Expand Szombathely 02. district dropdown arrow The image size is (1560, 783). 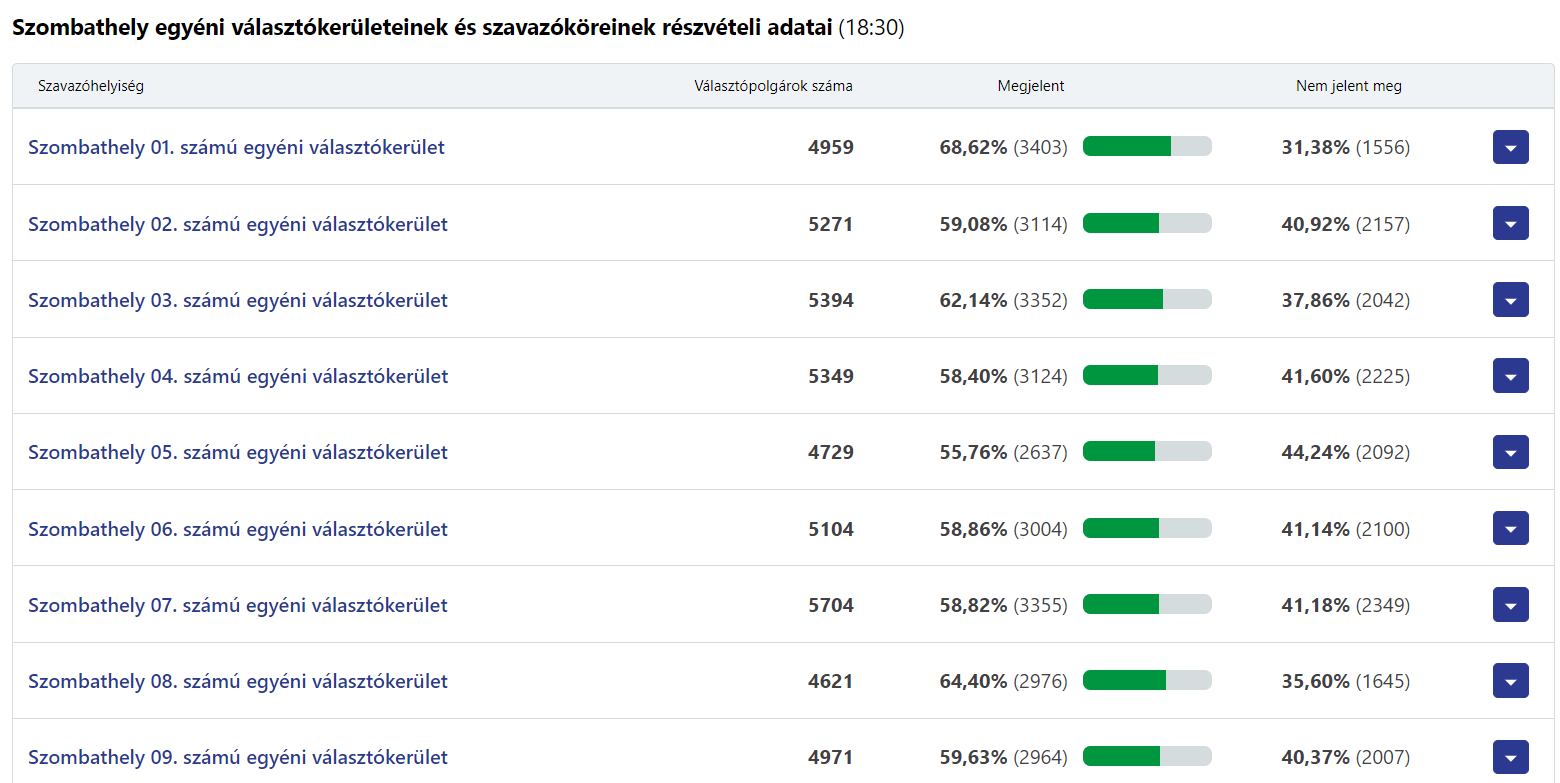pyautogui.click(x=1510, y=223)
